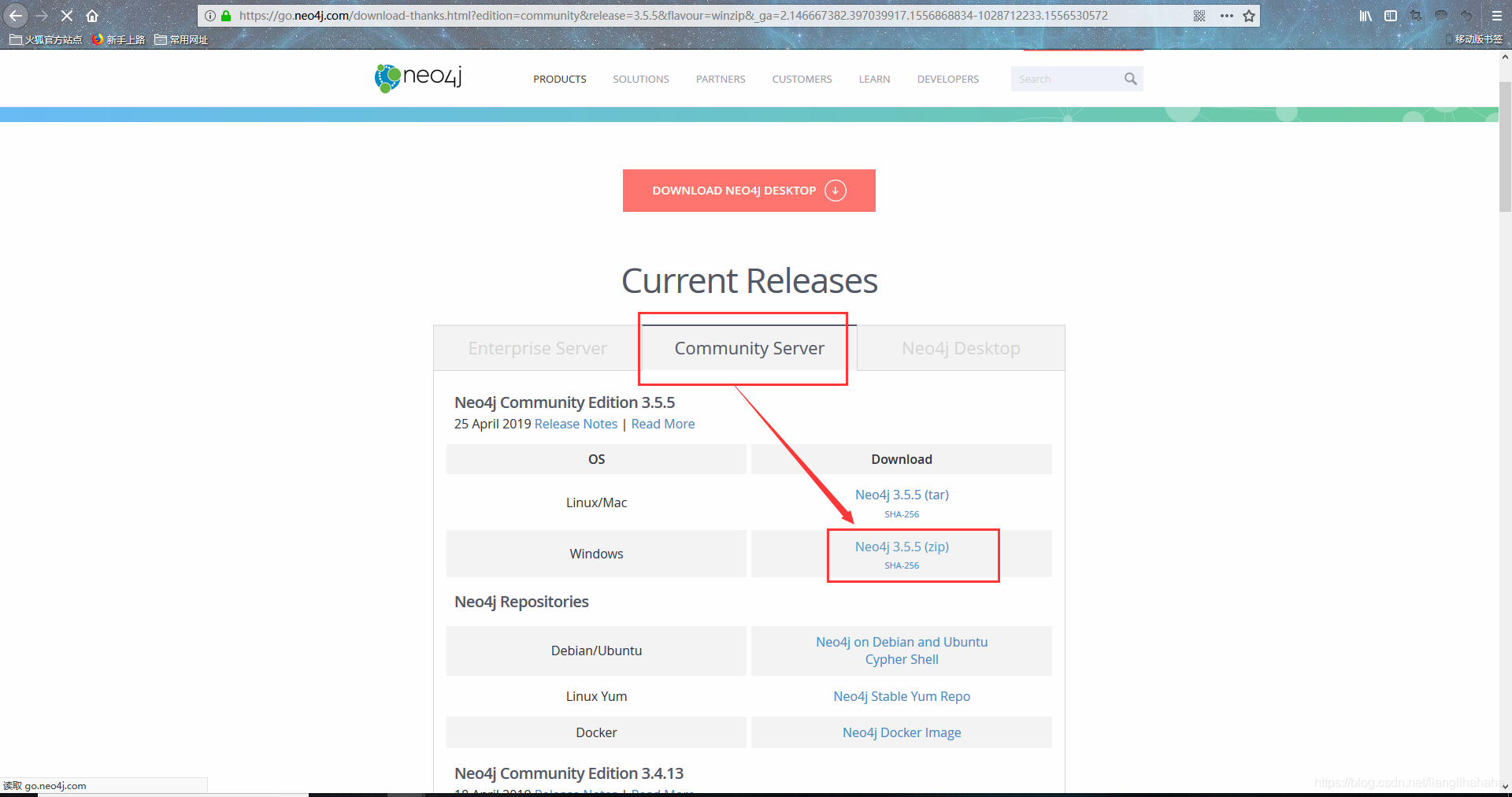
Task: Select the Neo4j Community Edition 3.5.5 heading
Action: [x=565, y=402]
